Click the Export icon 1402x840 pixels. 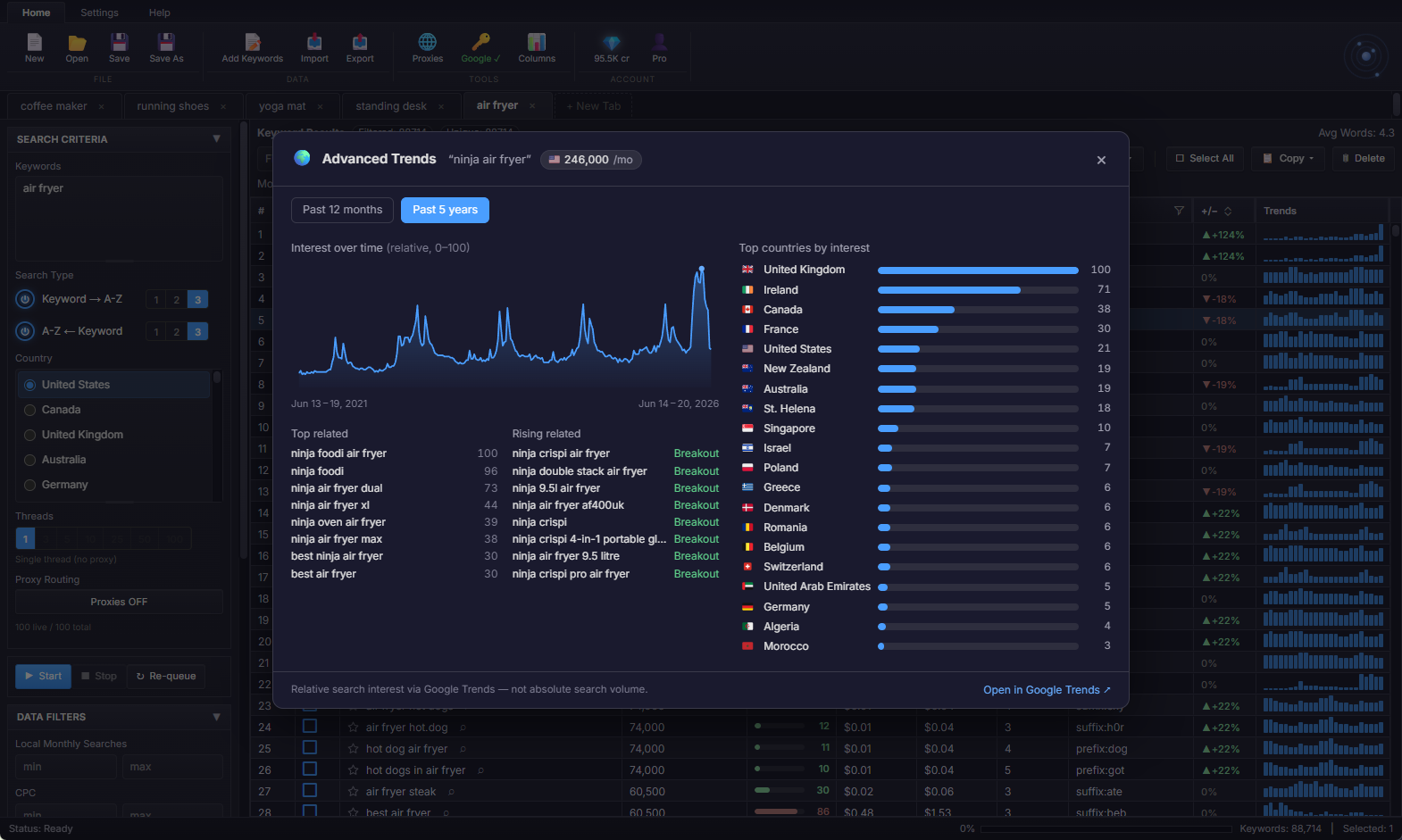coord(360,42)
